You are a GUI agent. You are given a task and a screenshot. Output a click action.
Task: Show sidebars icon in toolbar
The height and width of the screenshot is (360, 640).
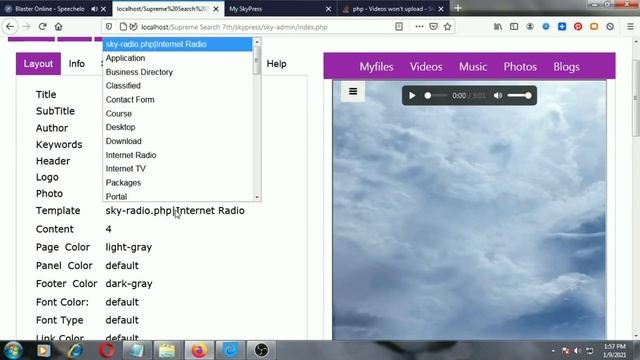pyautogui.click(x=514, y=27)
